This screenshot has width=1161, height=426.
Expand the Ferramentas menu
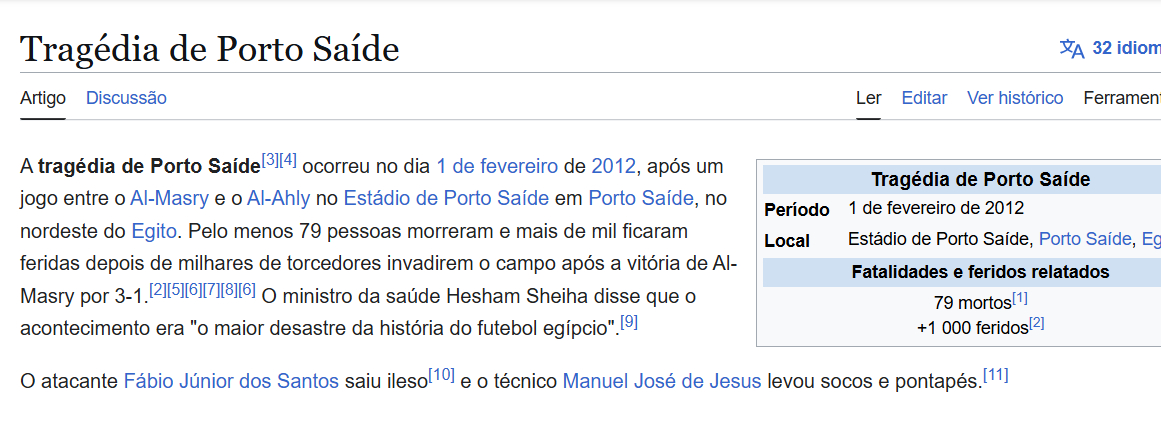pyautogui.click(x=1122, y=98)
